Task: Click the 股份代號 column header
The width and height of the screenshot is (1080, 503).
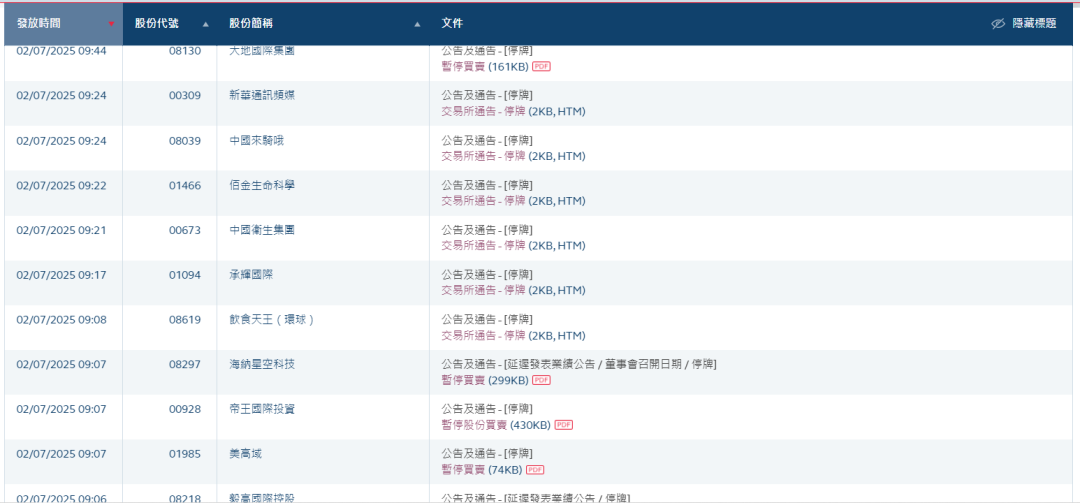Action: (170, 23)
